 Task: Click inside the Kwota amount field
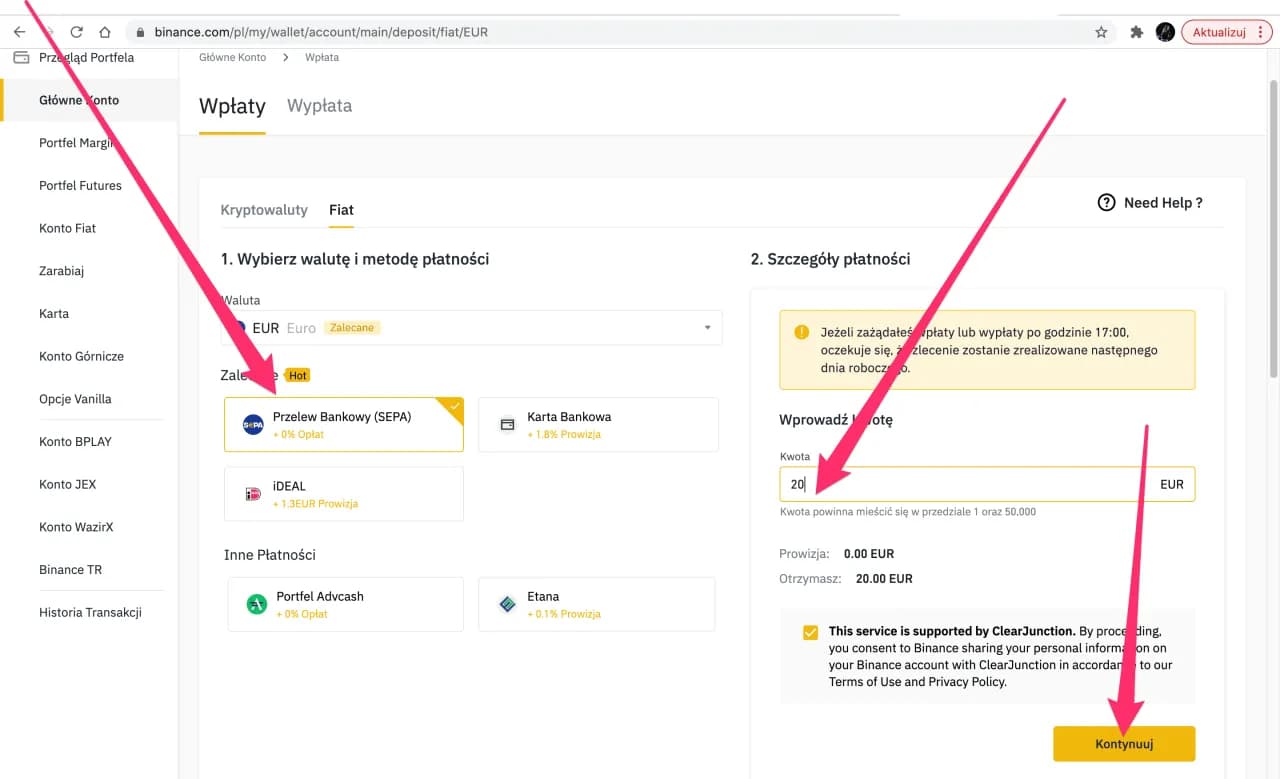pos(950,484)
